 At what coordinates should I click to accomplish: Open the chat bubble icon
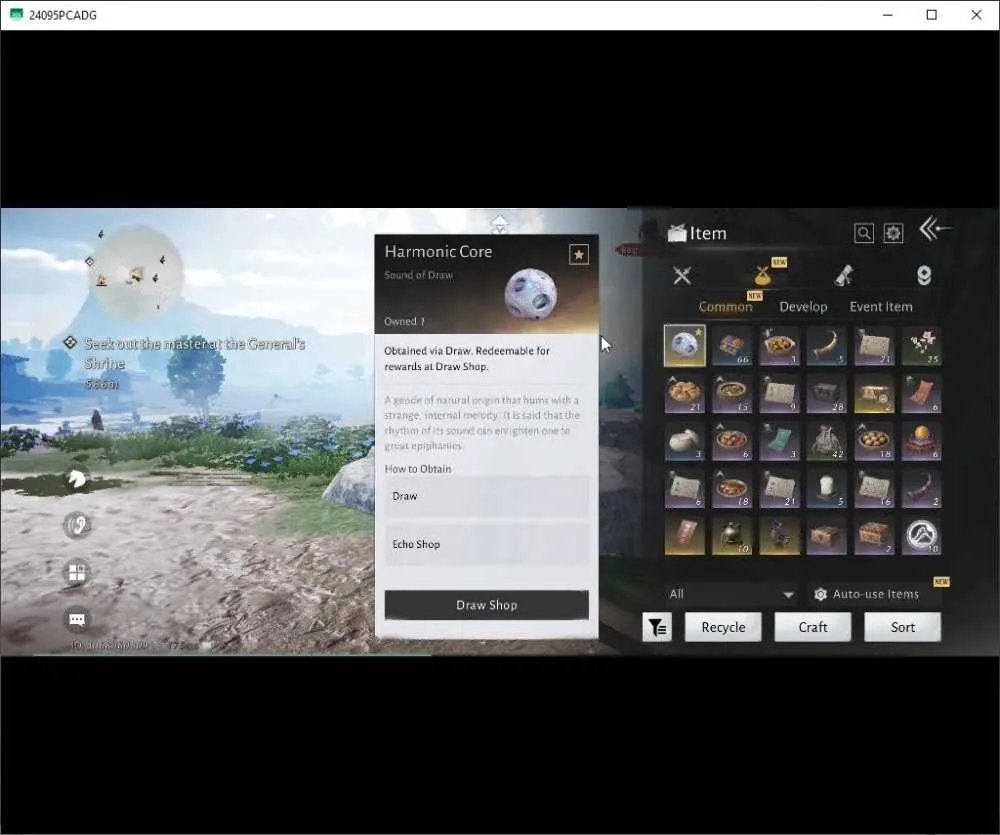coord(77,619)
